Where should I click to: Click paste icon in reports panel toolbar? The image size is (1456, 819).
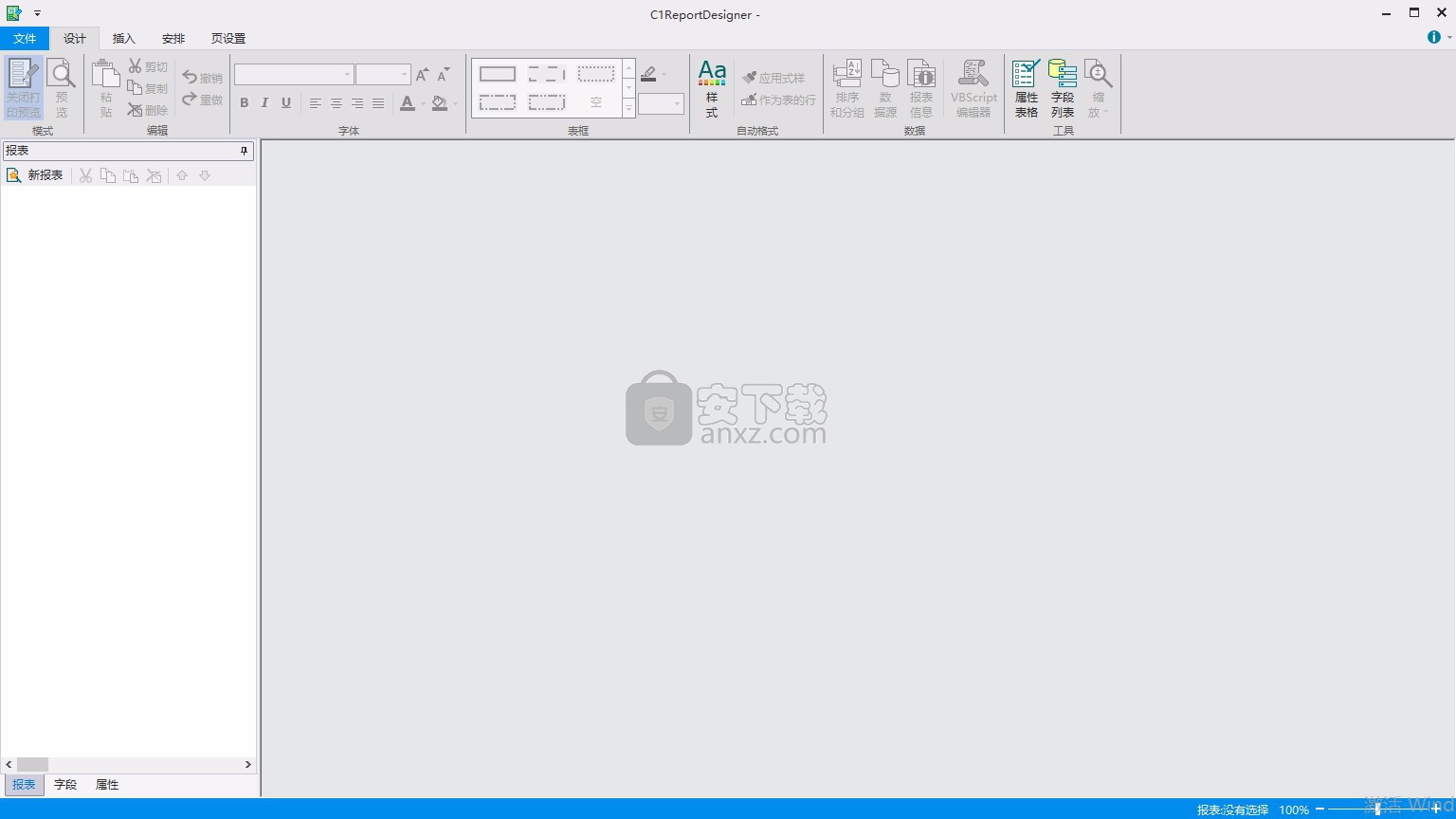(131, 175)
